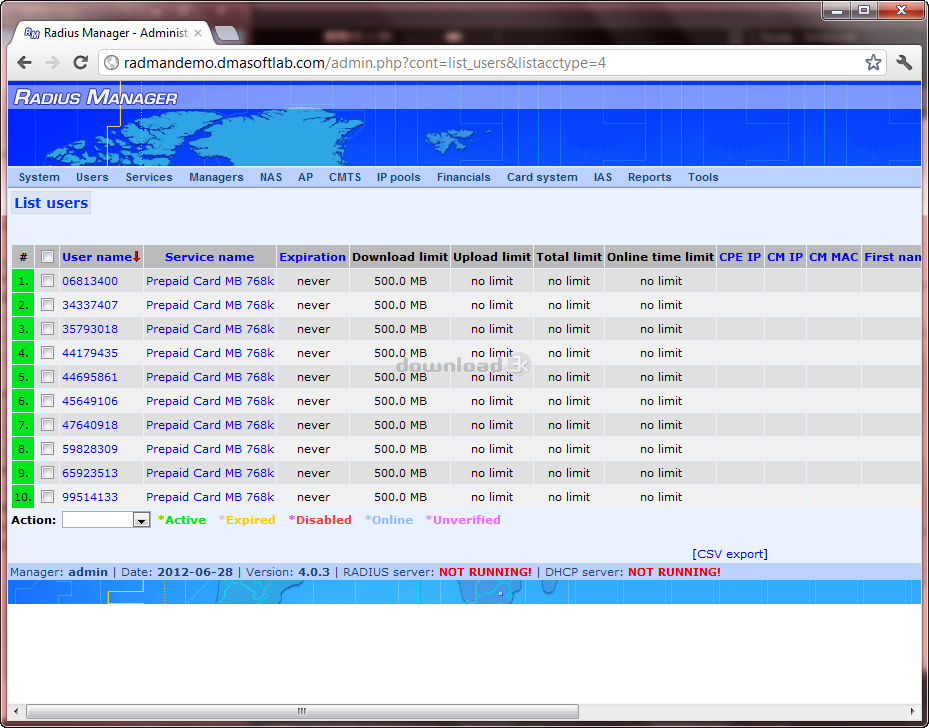
Task: Check the box for user 35793018
Action: [47, 329]
